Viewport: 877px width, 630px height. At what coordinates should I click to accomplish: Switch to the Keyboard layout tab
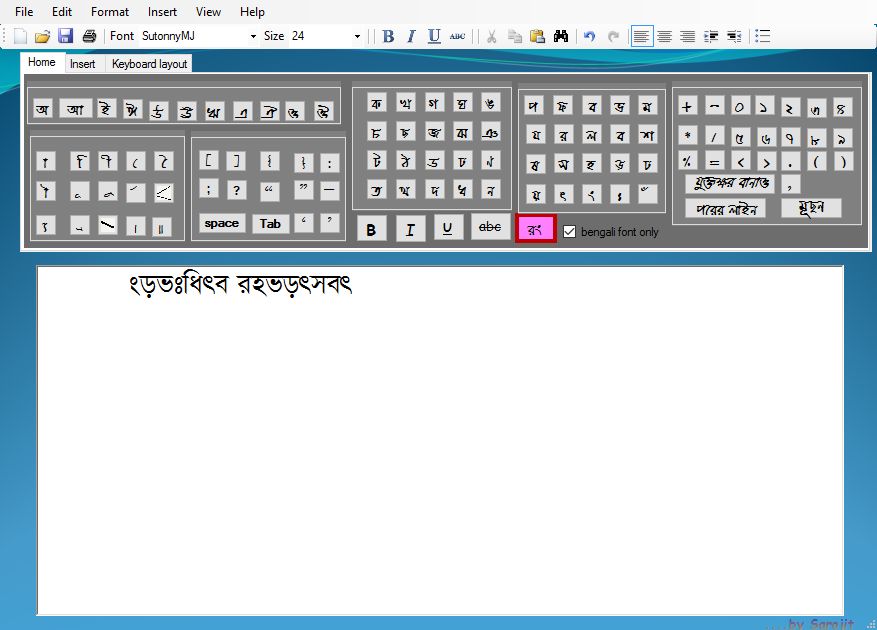pos(148,63)
